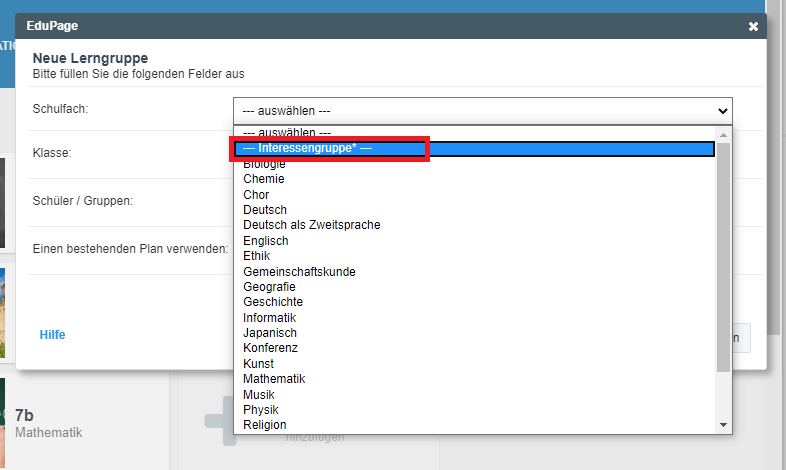Click the plus add icon
The height and width of the screenshot is (470, 786).
pyautogui.click(x=221, y=421)
